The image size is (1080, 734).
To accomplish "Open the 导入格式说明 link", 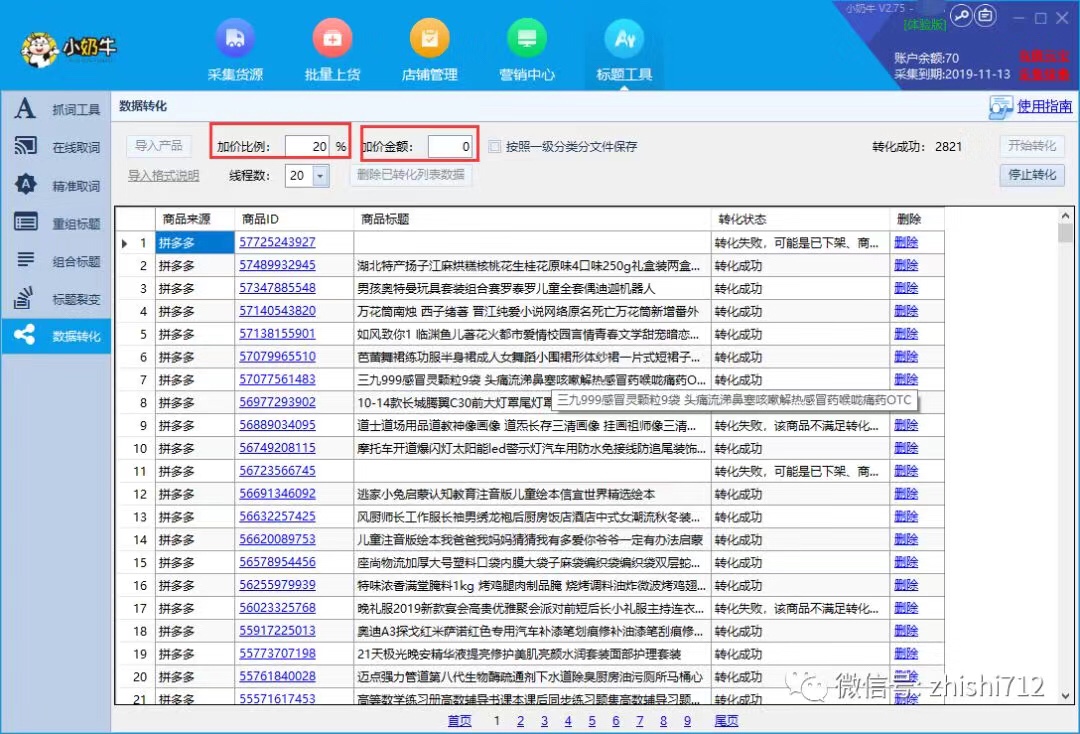I will (163, 176).
